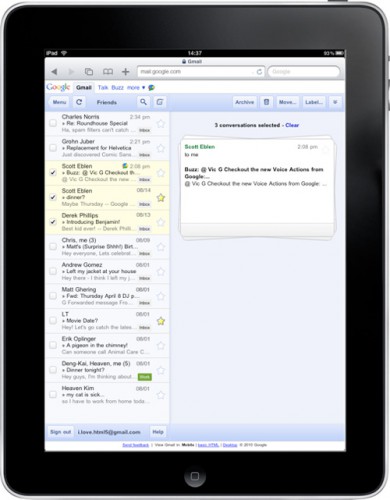
Task: Star the Charles Norris conversation
Action: (x=161, y=124)
